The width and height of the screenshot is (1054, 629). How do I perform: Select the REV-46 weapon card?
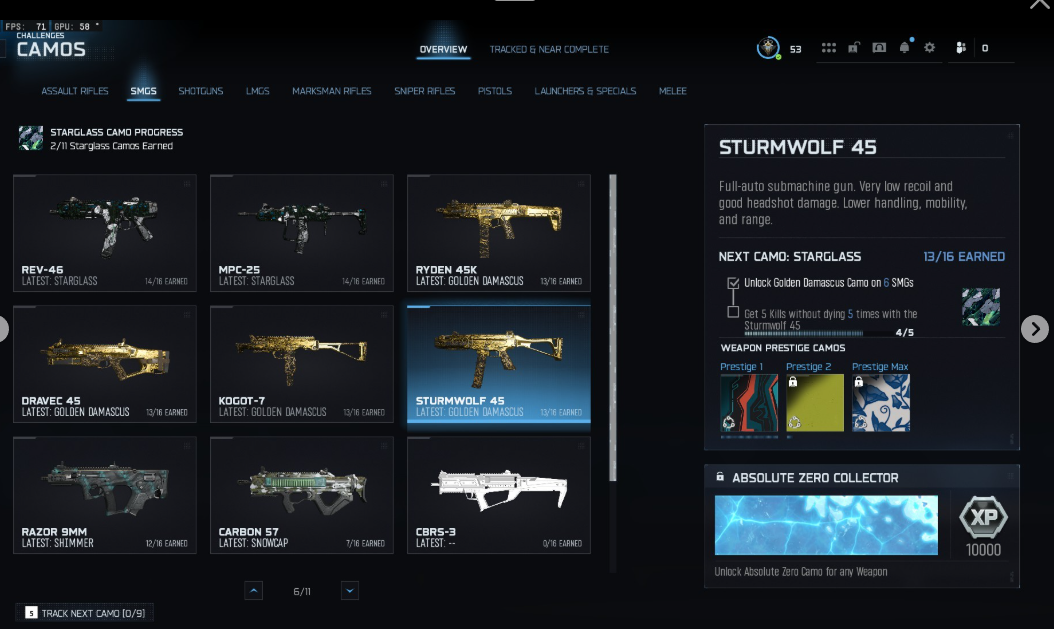105,233
